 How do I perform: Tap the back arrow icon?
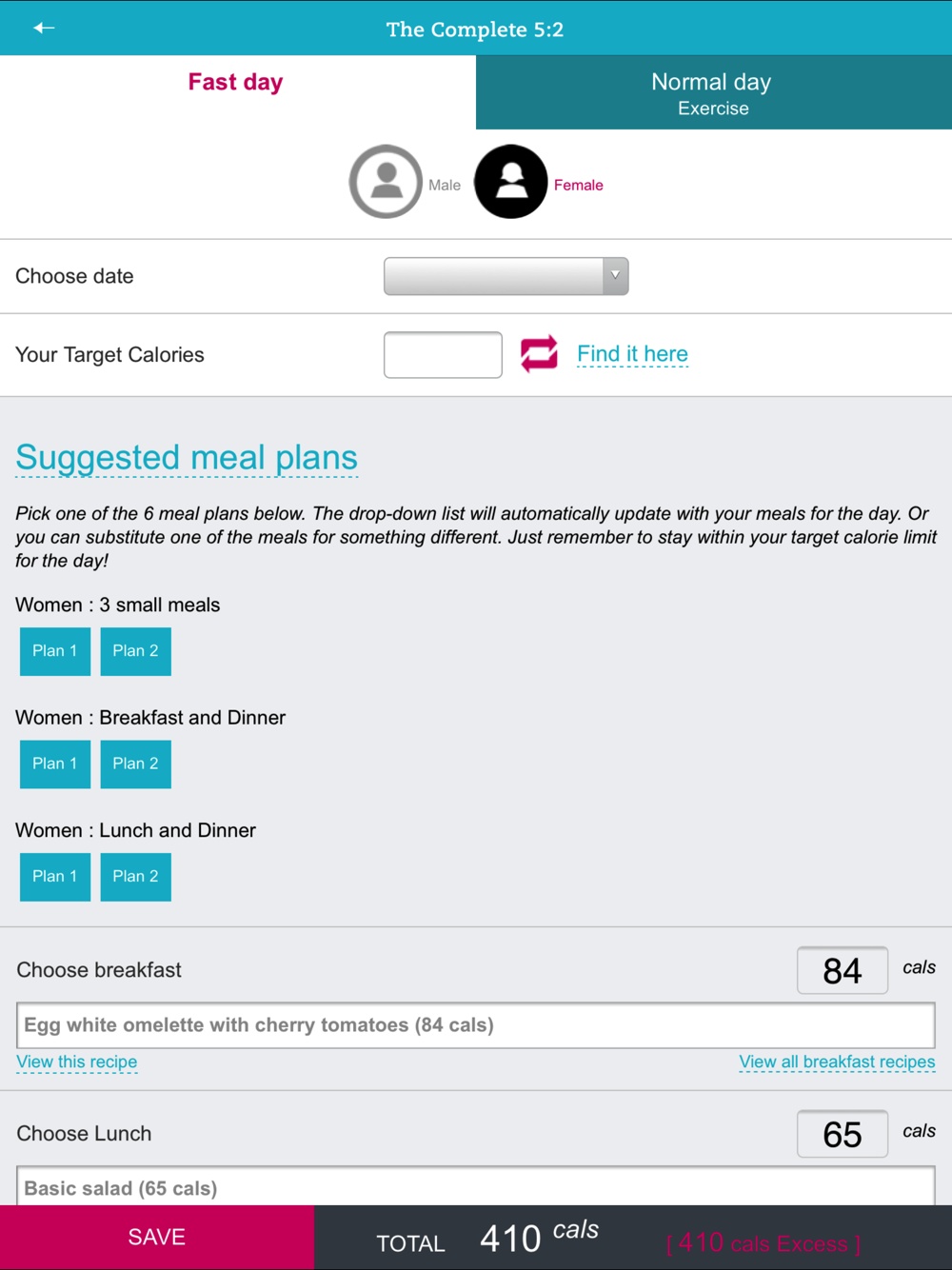(x=44, y=28)
